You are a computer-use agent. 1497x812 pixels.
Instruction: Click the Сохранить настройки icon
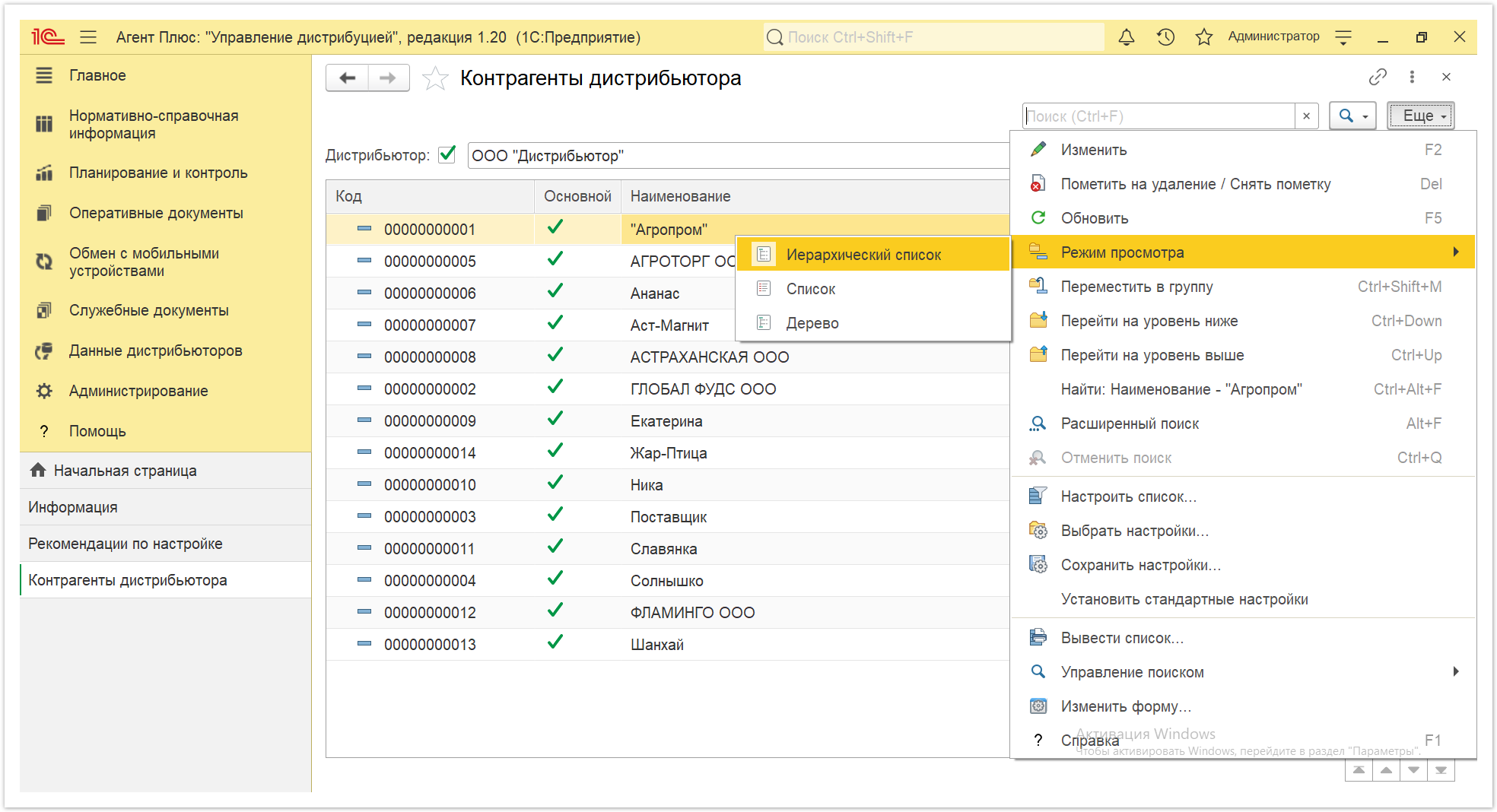[x=1038, y=564]
